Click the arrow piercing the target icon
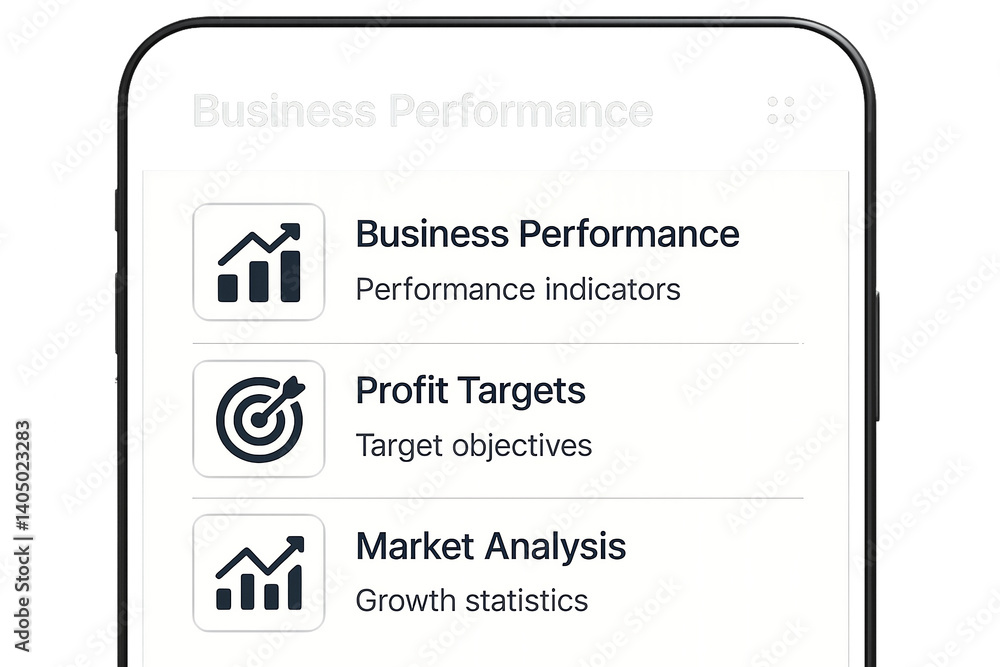Screen dimensions: 1000x667 tap(279, 399)
